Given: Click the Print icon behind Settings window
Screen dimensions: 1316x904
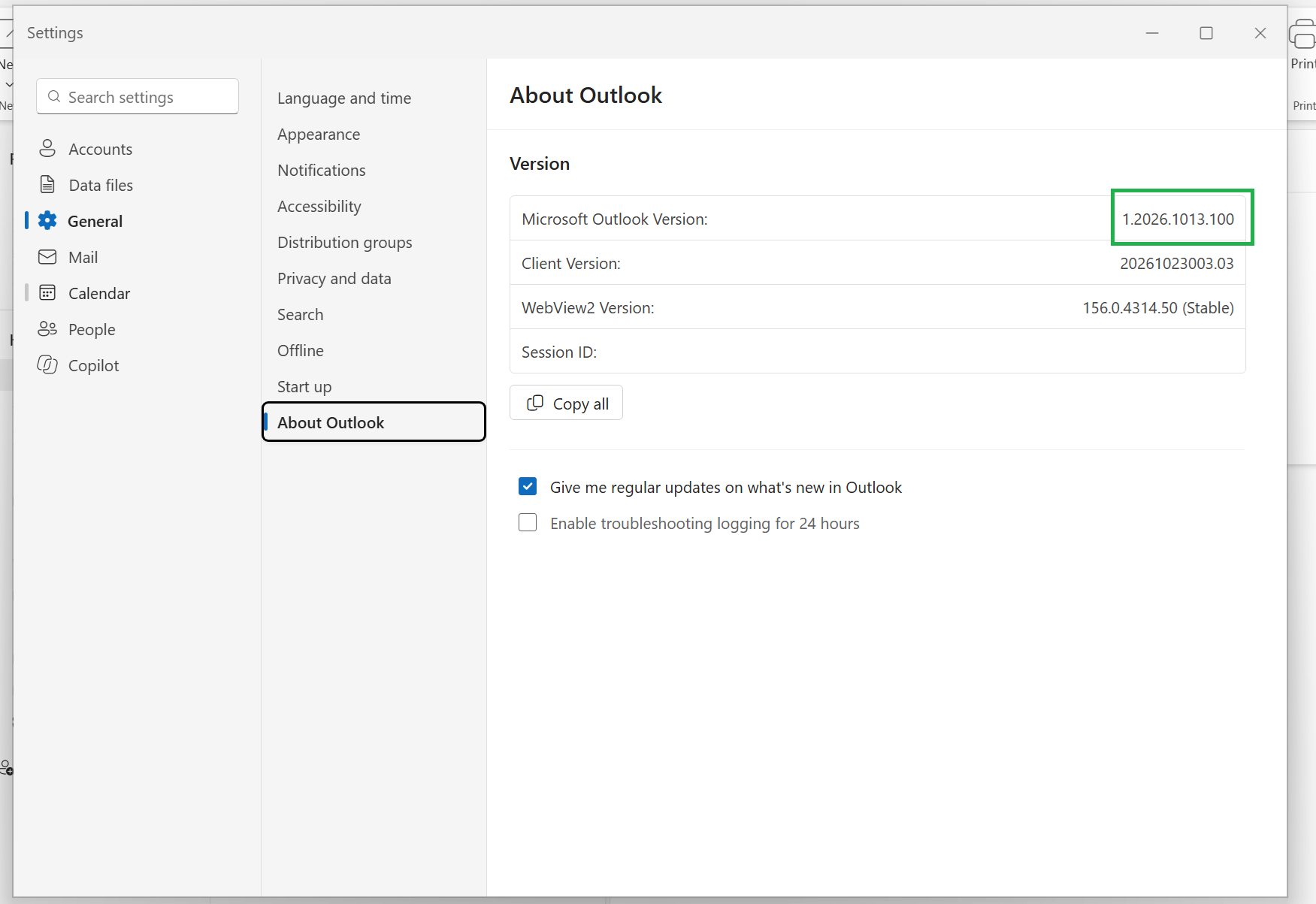Looking at the screenshot, I should pos(1302,35).
